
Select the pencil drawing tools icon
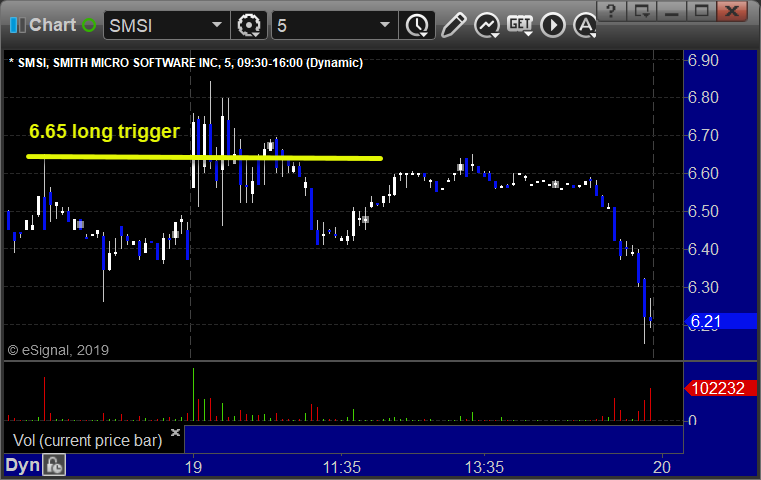pyautogui.click(x=453, y=25)
